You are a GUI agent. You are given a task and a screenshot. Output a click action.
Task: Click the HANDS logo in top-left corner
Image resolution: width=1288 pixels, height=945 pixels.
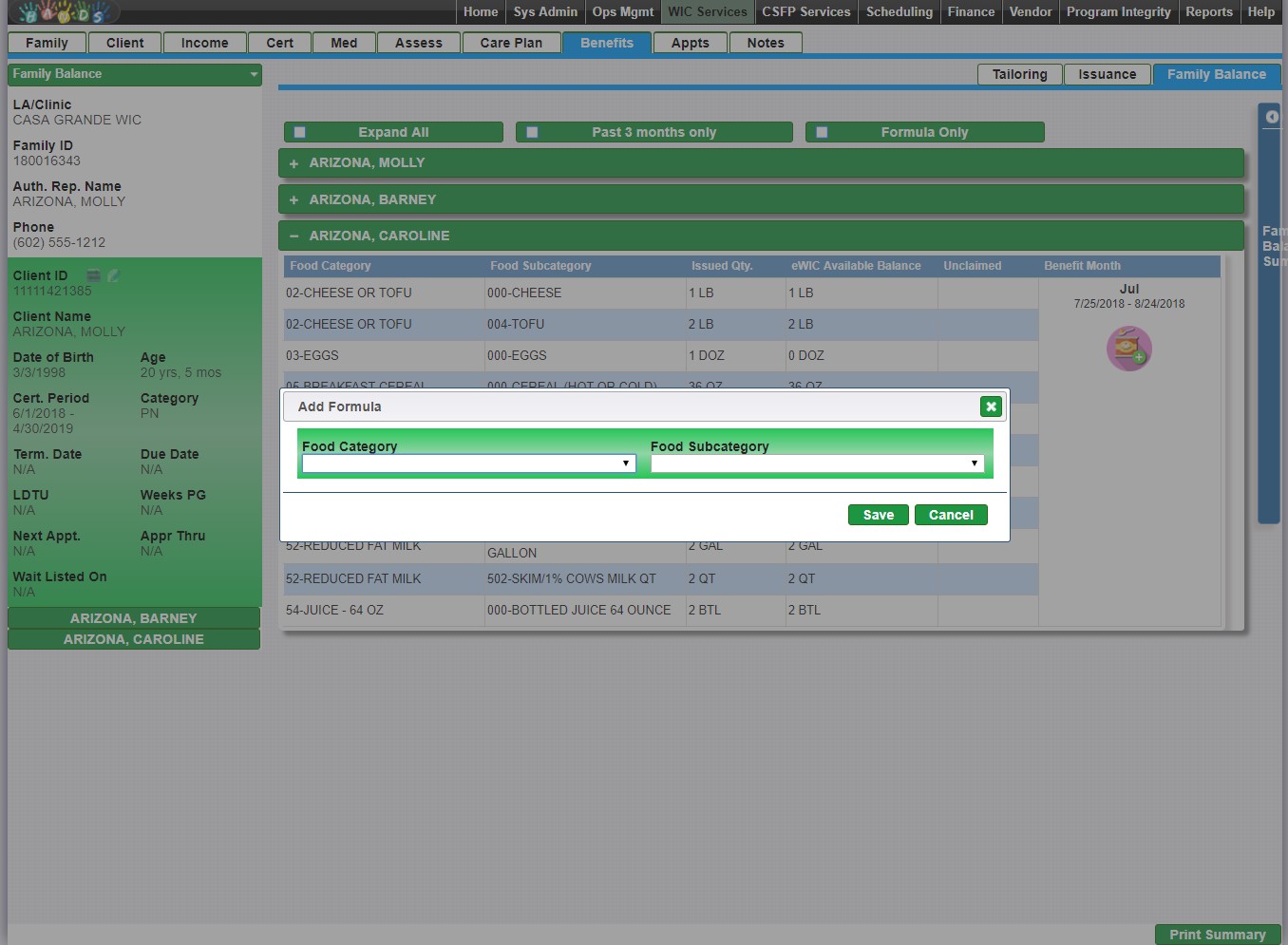coord(63,12)
